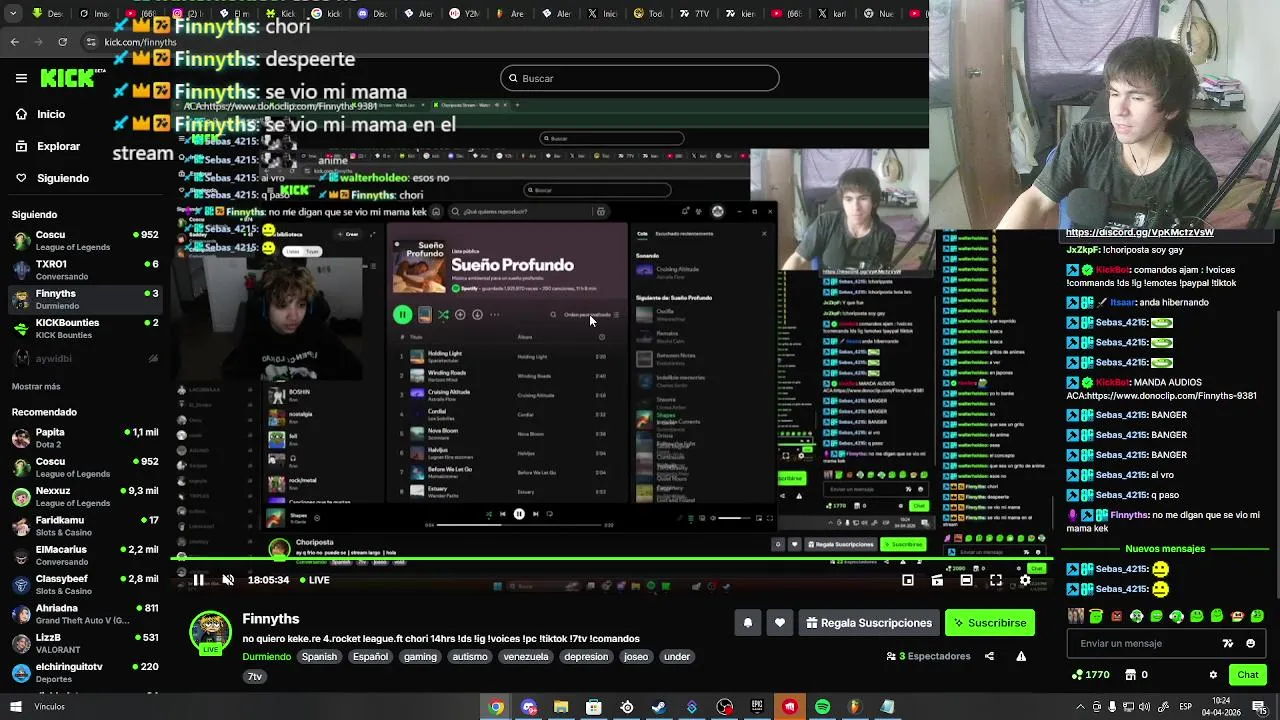Toggle mini player mode
Viewport: 1280px width, 720px height.
point(908,580)
